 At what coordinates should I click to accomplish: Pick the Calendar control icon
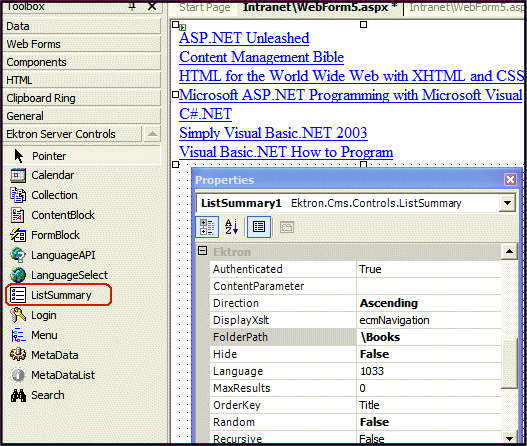pos(18,175)
